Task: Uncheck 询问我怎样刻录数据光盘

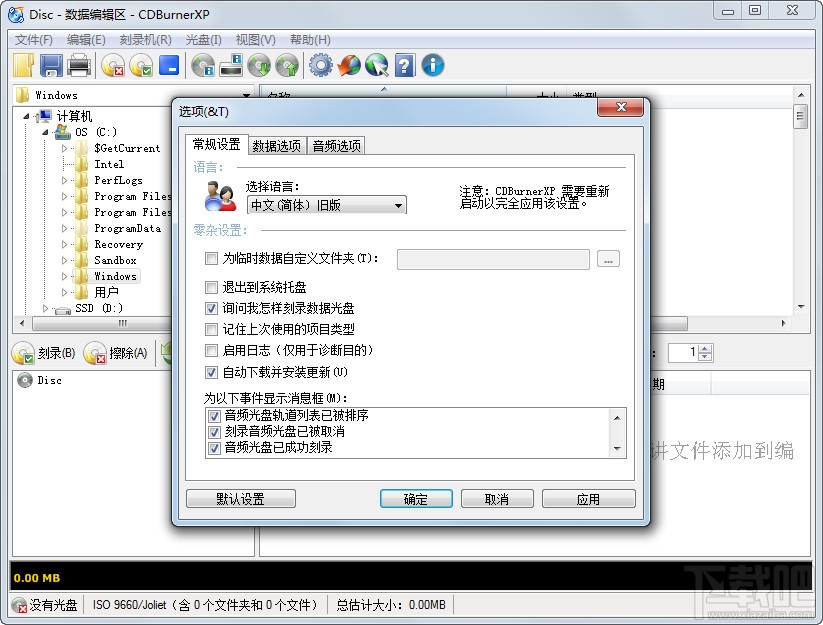Action: point(212,308)
